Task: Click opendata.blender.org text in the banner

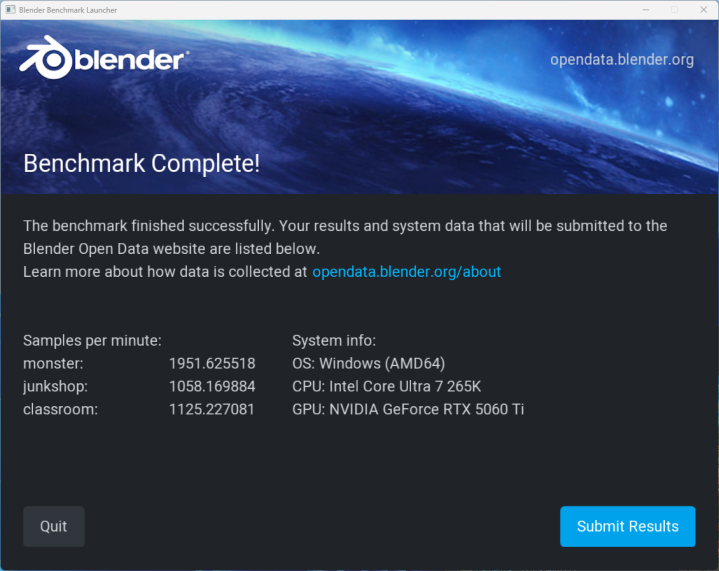Action: [x=622, y=60]
